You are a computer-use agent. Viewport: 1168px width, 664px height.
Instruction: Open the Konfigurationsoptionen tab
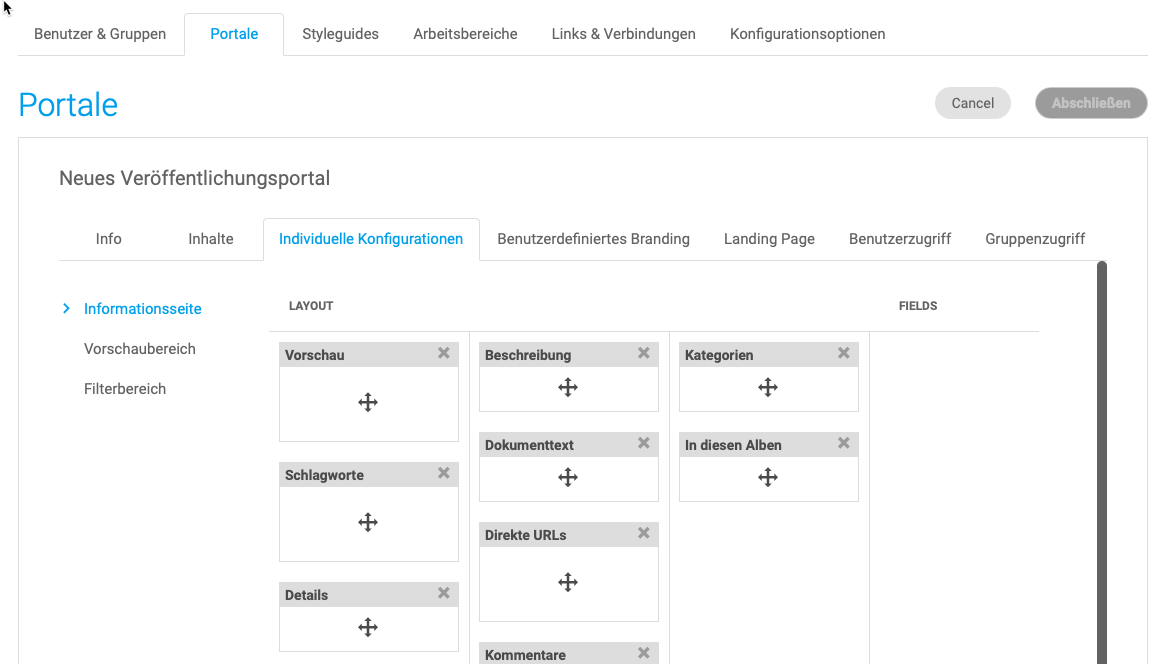point(807,34)
